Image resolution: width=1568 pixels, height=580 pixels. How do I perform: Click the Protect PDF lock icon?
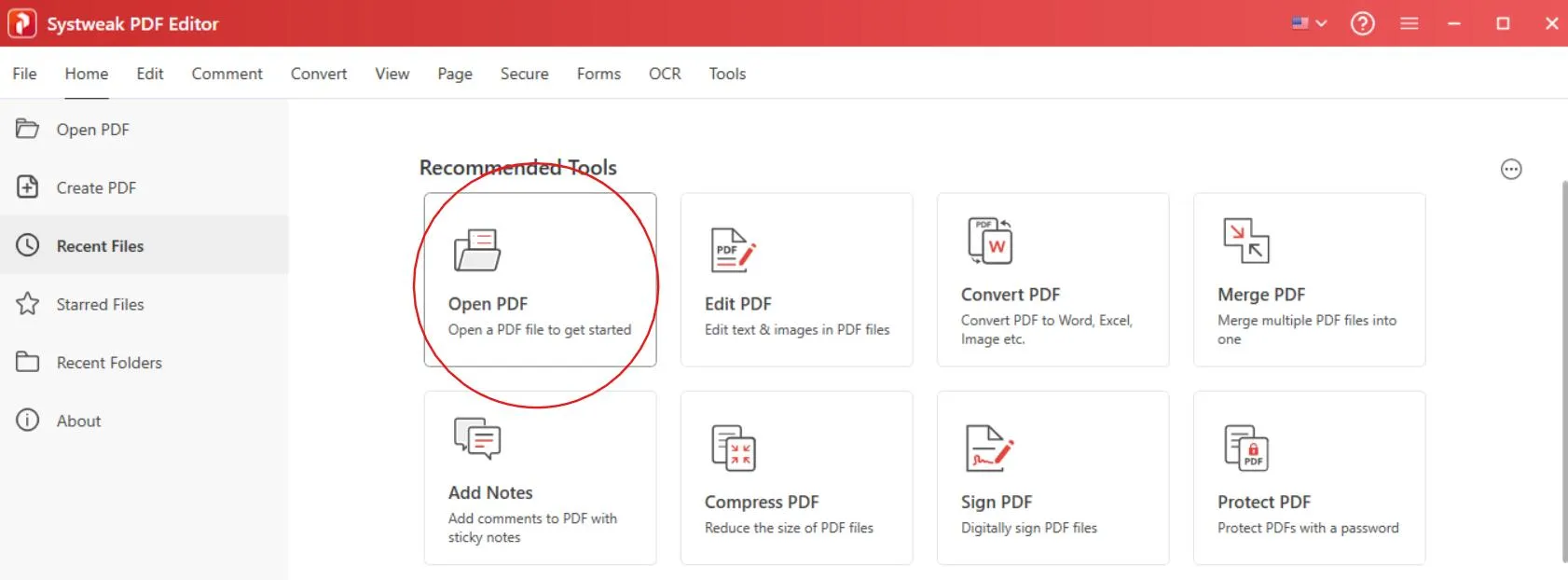pos(1245,448)
